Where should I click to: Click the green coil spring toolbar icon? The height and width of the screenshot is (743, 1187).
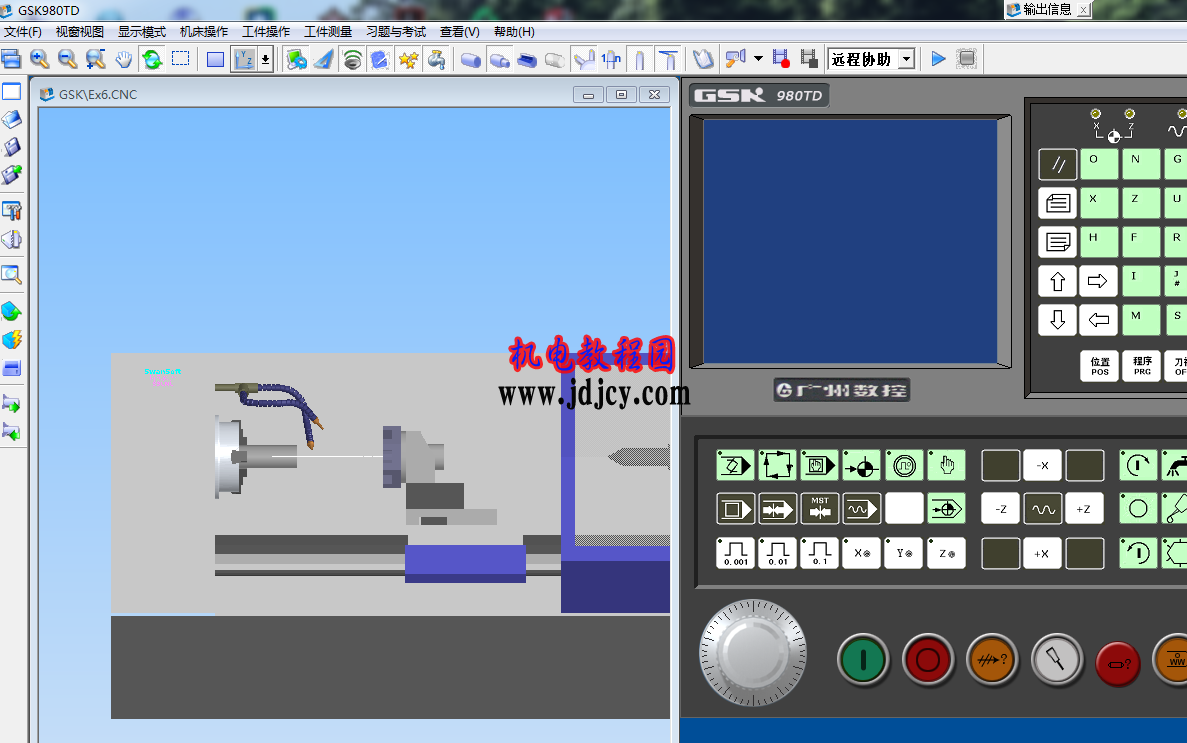tap(352, 59)
